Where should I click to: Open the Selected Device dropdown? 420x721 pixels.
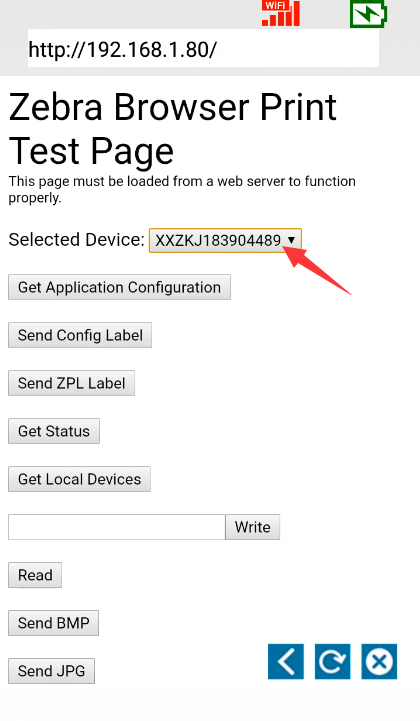point(225,240)
